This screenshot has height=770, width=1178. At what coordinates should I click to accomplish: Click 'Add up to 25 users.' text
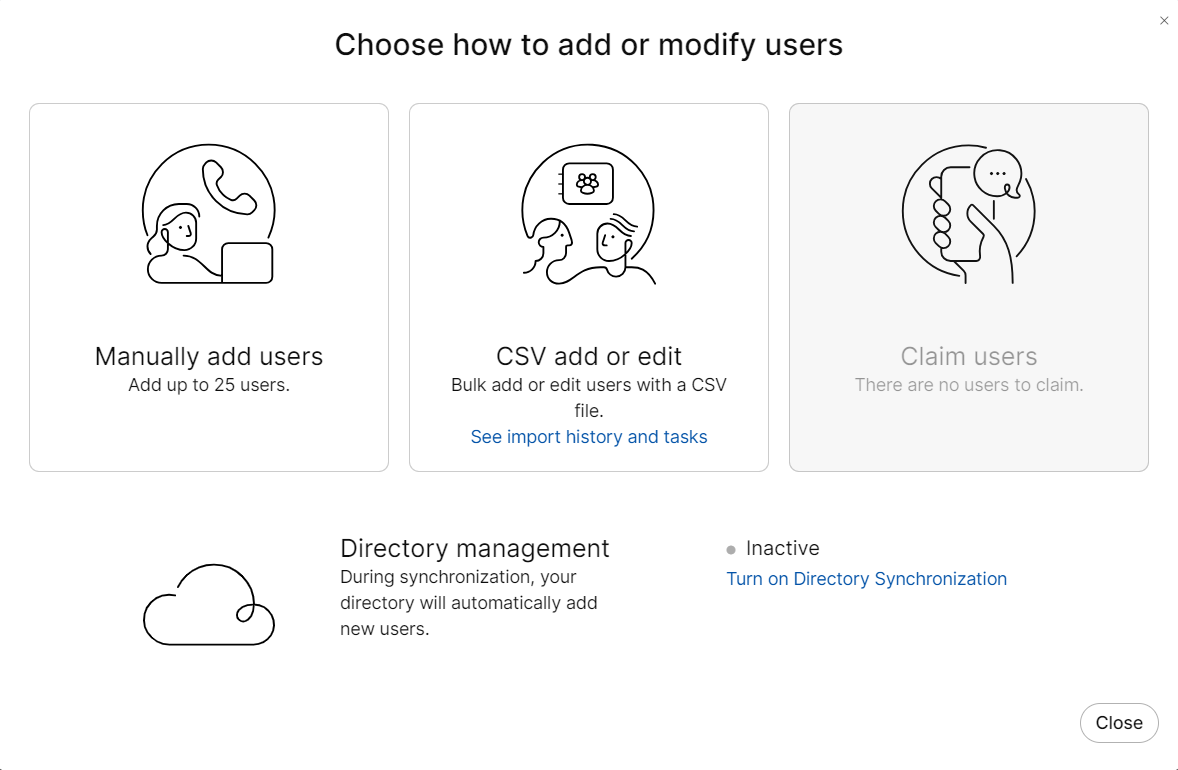(209, 385)
